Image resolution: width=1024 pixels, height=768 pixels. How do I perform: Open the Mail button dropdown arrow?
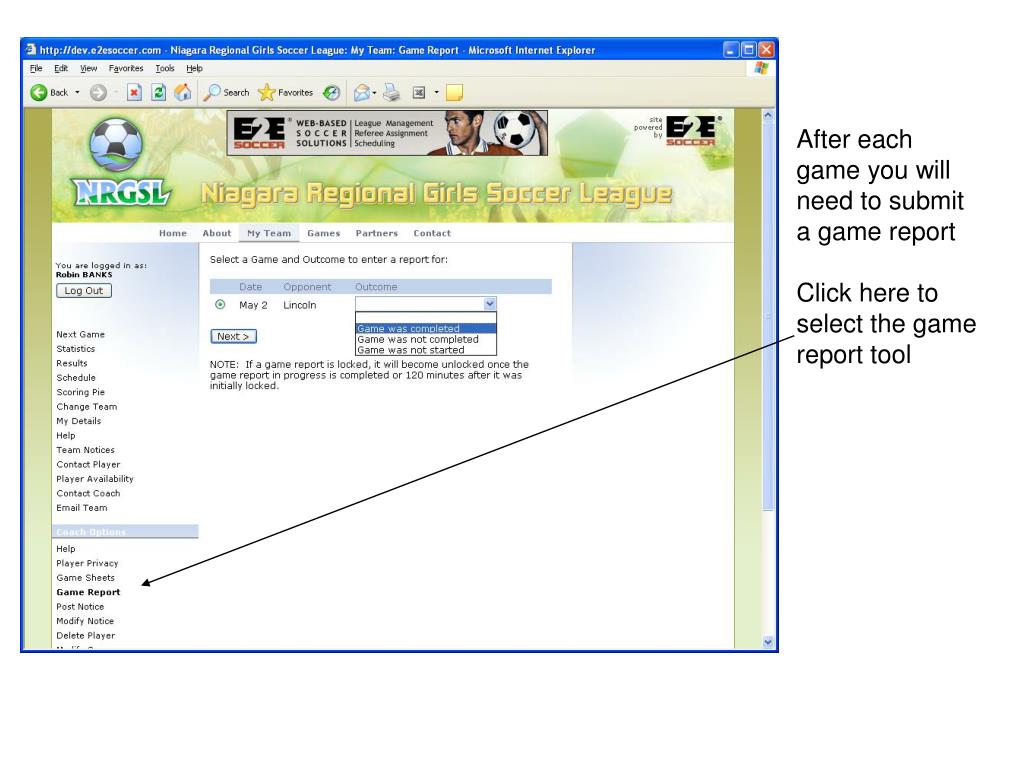click(374, 93)
